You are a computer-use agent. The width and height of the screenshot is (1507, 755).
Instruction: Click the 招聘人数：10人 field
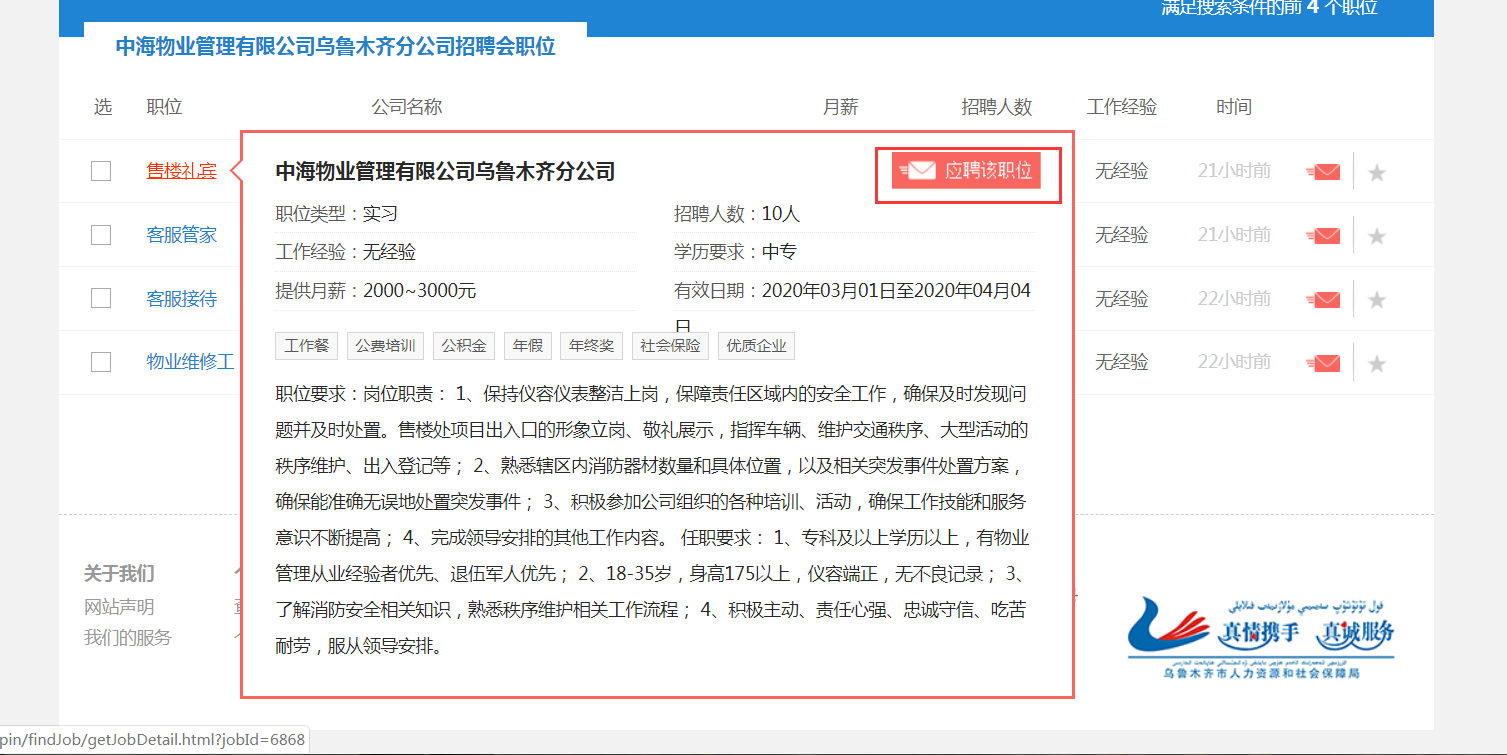(x=737, y=213)
